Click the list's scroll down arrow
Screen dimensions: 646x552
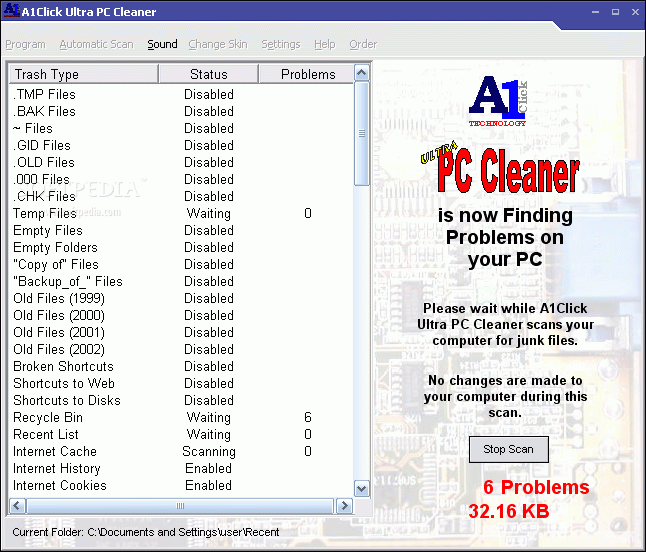coord(362,489)
